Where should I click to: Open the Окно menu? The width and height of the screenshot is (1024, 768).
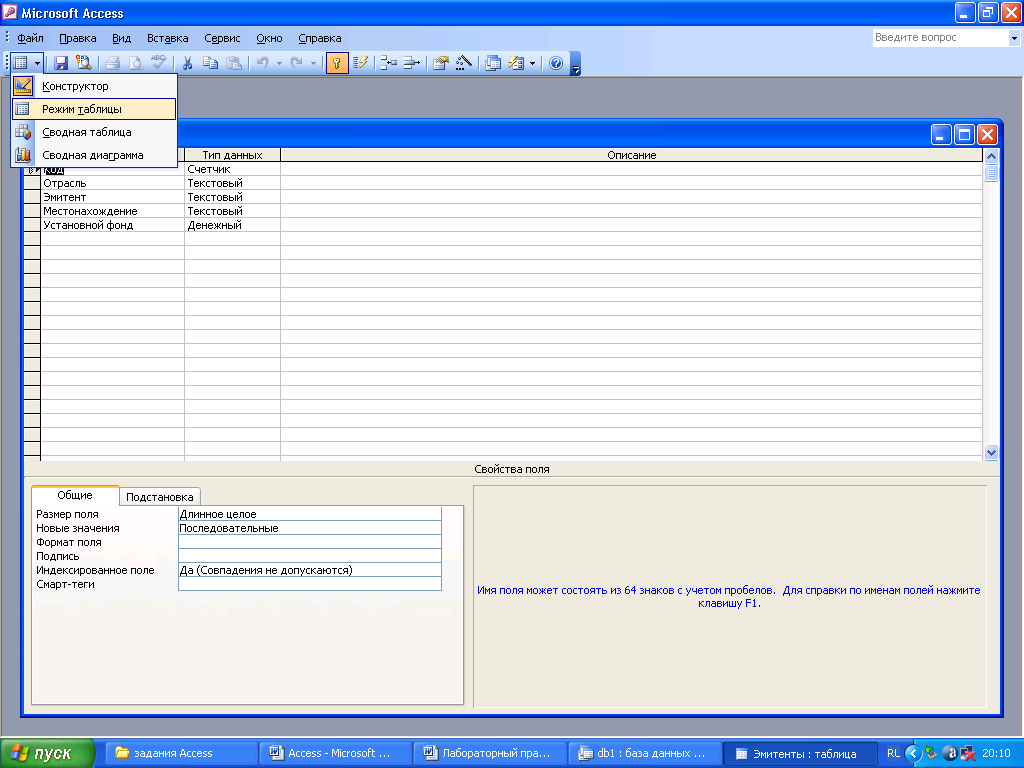click(x=269, y=38)
